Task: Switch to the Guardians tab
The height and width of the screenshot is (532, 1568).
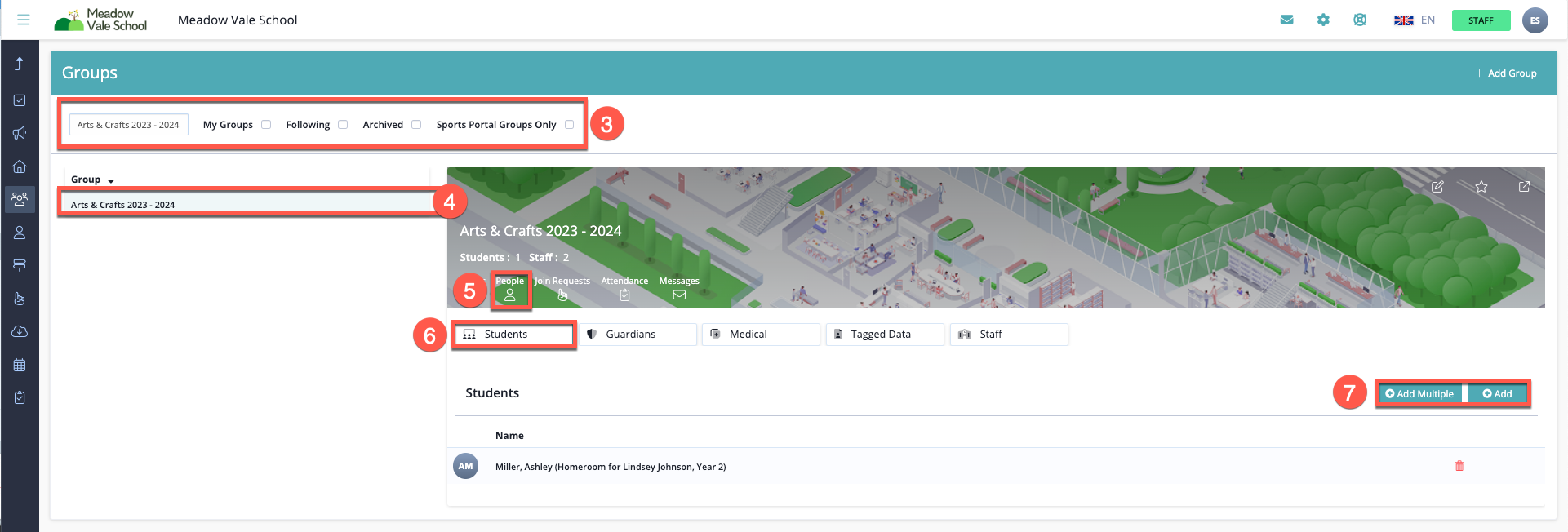Action: [638, 335]
